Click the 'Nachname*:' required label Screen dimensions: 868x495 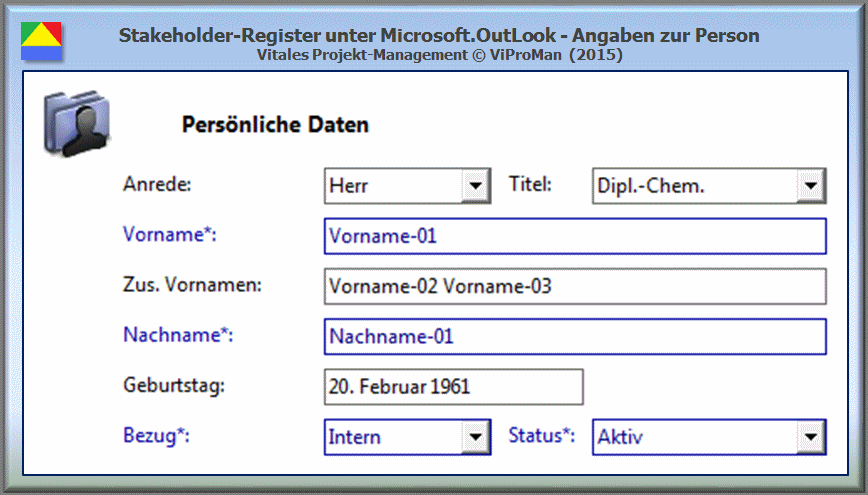tap(178, 335)
